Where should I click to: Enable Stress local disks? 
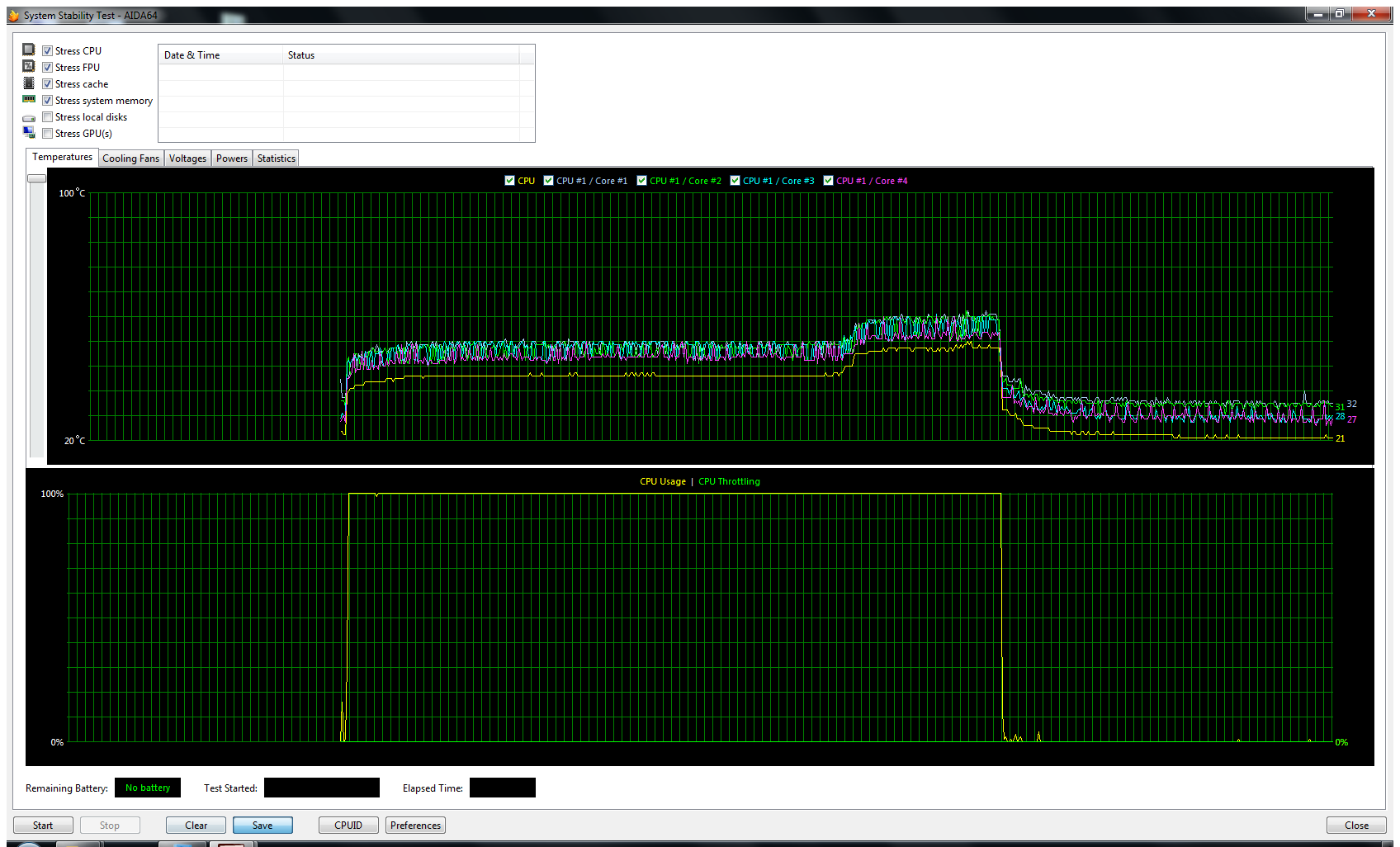tap(48, 117)
